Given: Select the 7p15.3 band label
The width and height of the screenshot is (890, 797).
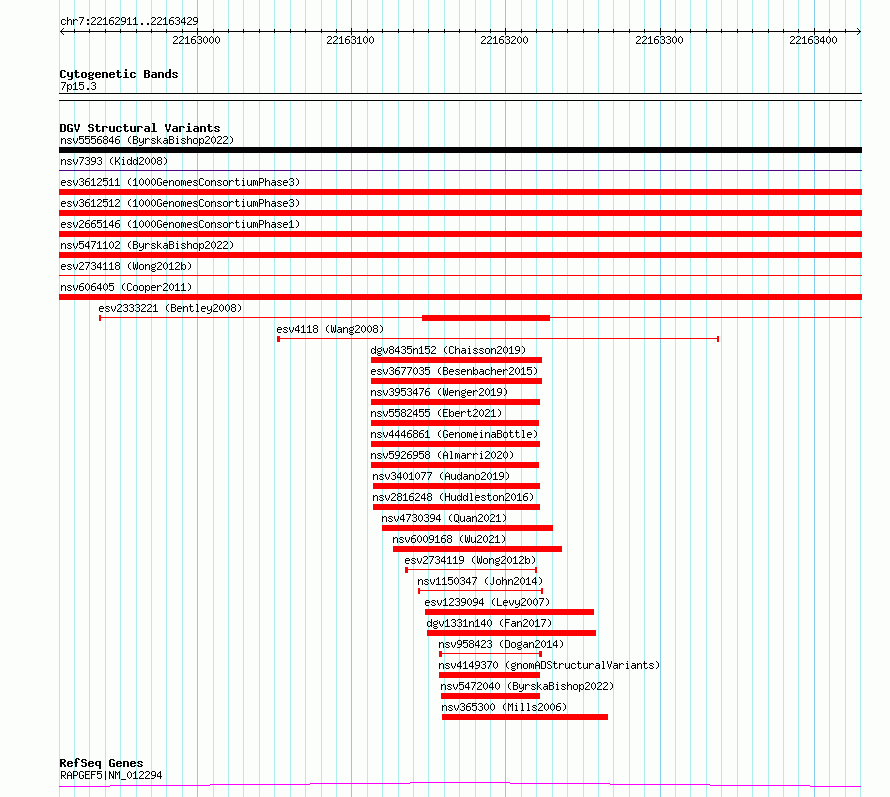Looking at the screenshot, I should [78, 86].
